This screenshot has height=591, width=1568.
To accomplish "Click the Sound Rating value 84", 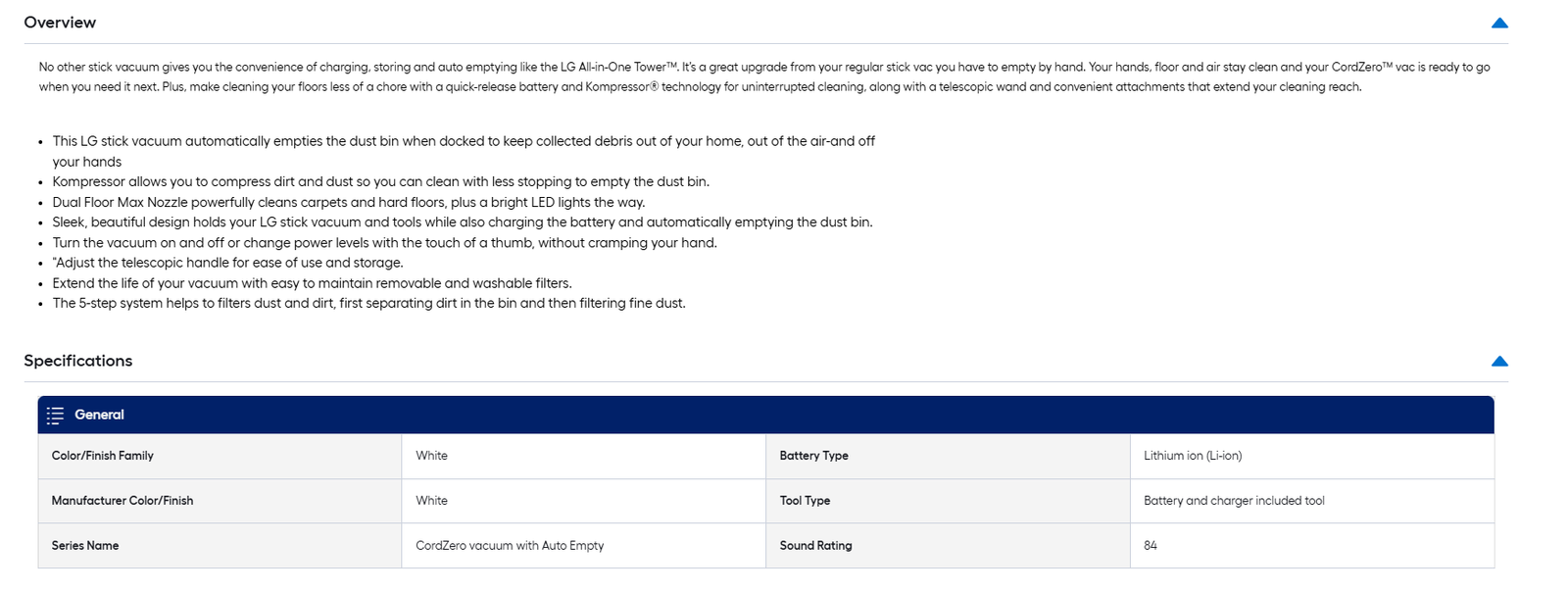I will point(1151,546).
